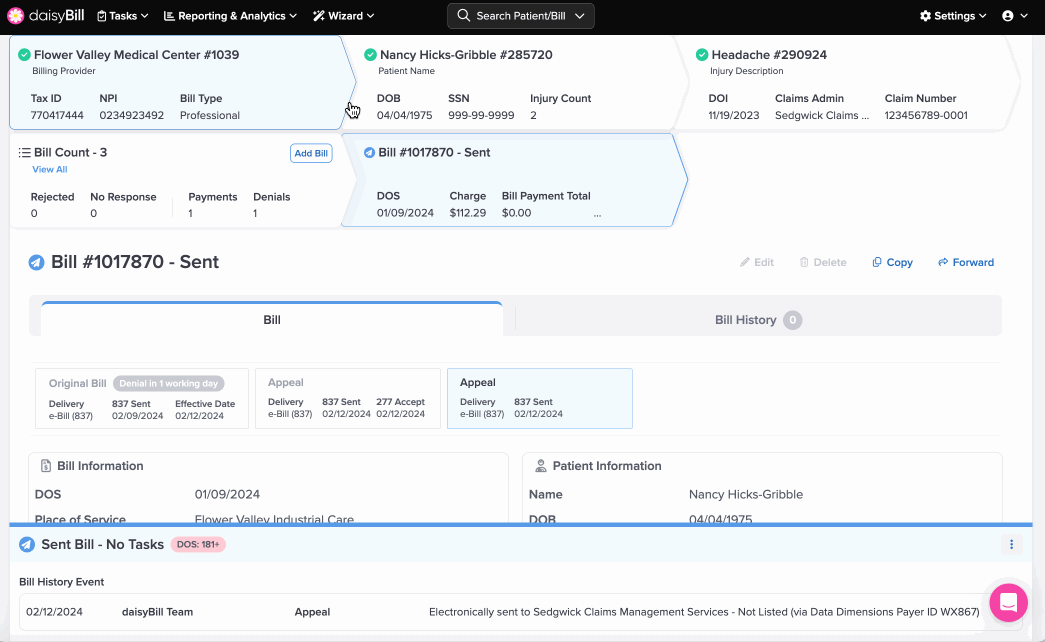Open the three-dot task options menu
The height and width of the screenshot is (642, 1045).
[x=1011, y=545]
